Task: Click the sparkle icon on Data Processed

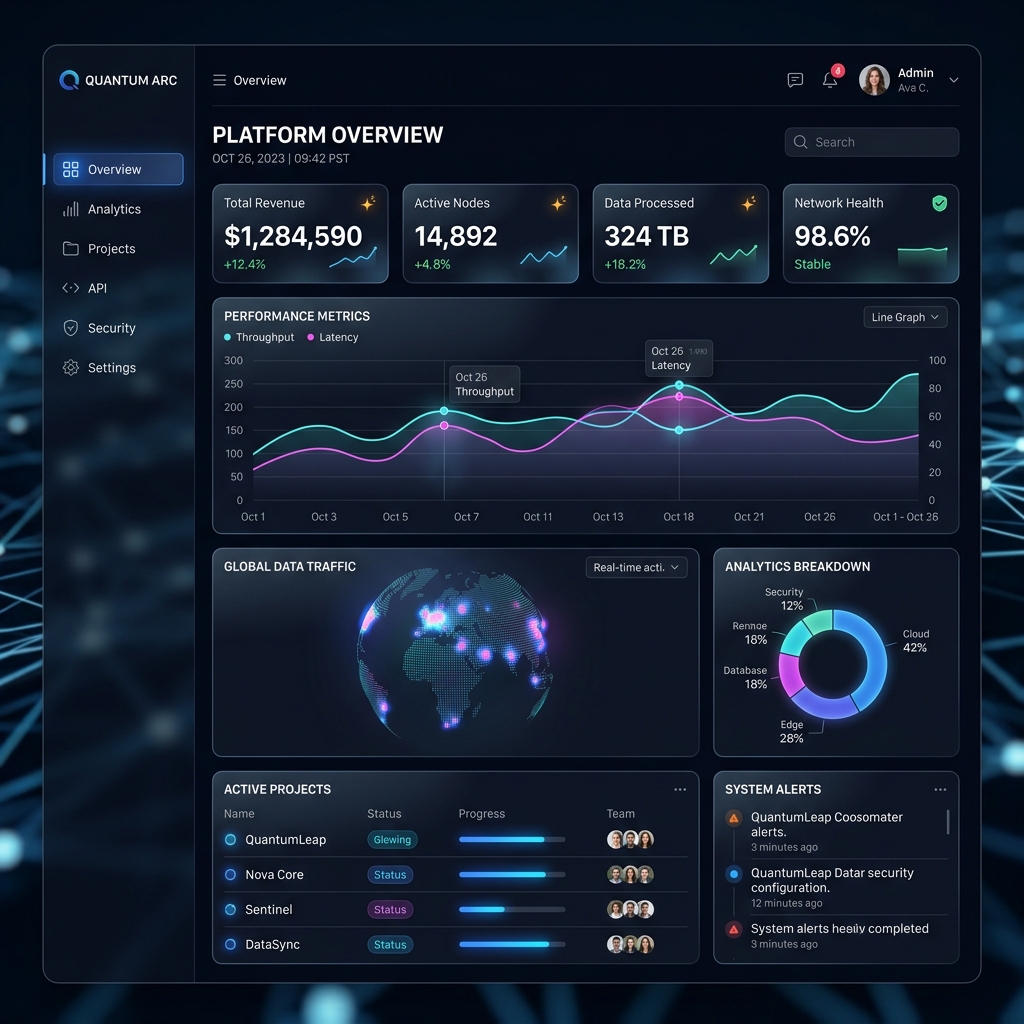Action: (748, 203)
